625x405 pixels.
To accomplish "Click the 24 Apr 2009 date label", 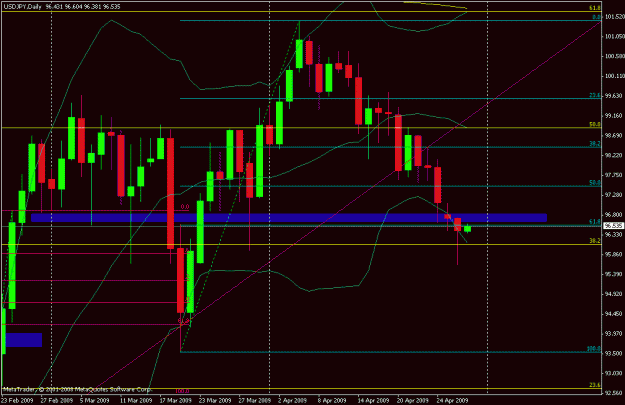I will click(x=452, y=400).
